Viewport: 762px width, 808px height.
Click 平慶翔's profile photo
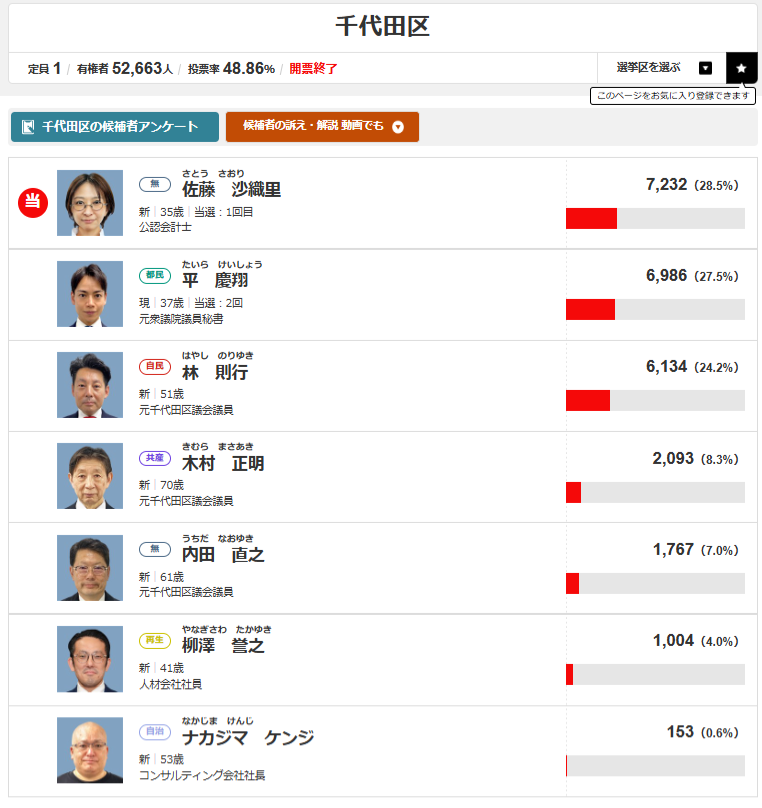click(89, 294)
